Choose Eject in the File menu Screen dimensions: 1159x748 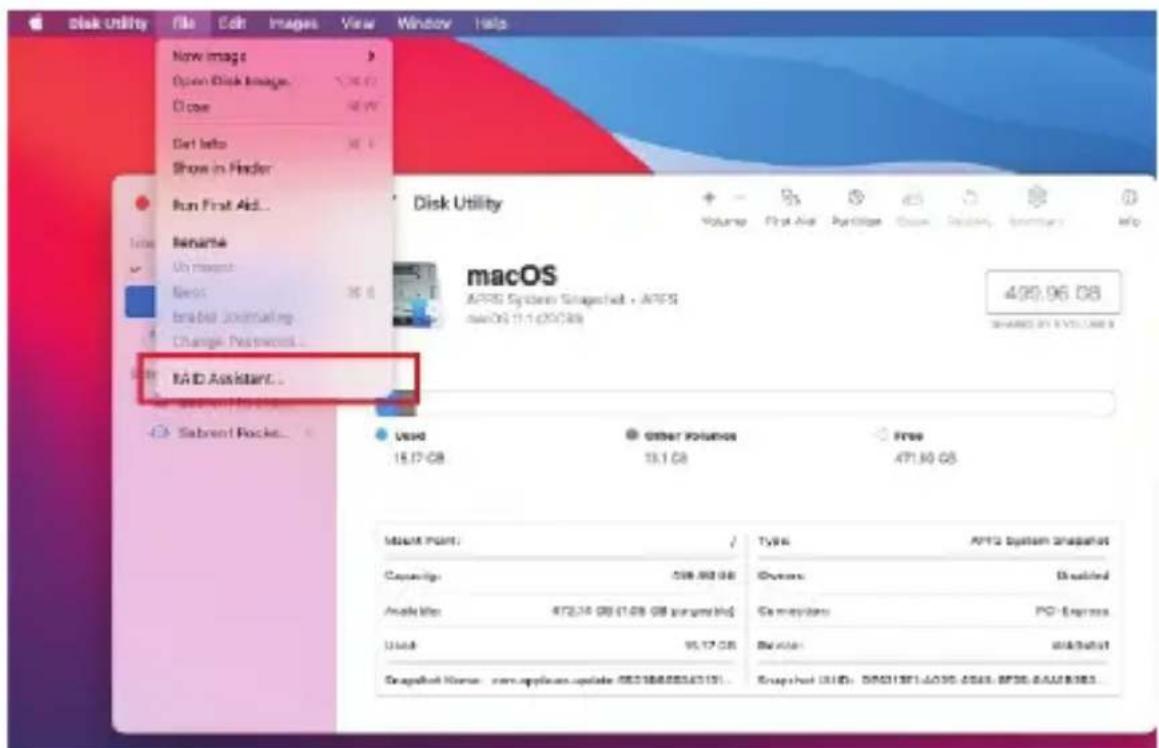(273, 292)
